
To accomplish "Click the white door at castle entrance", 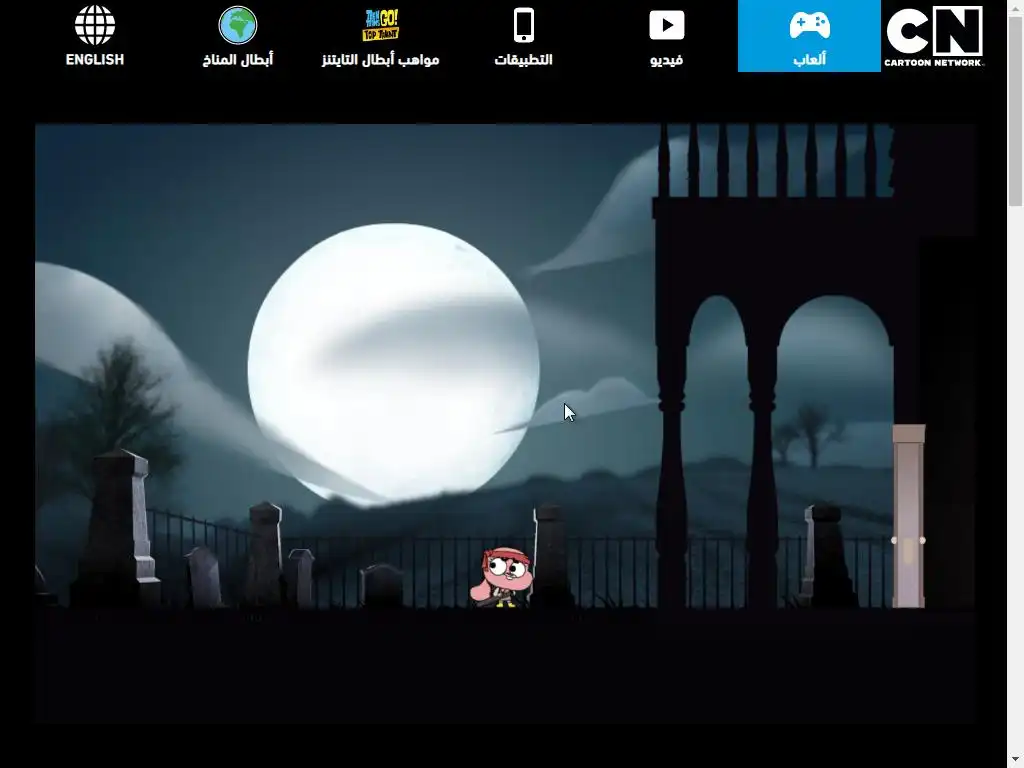I will tap(908, 516).
